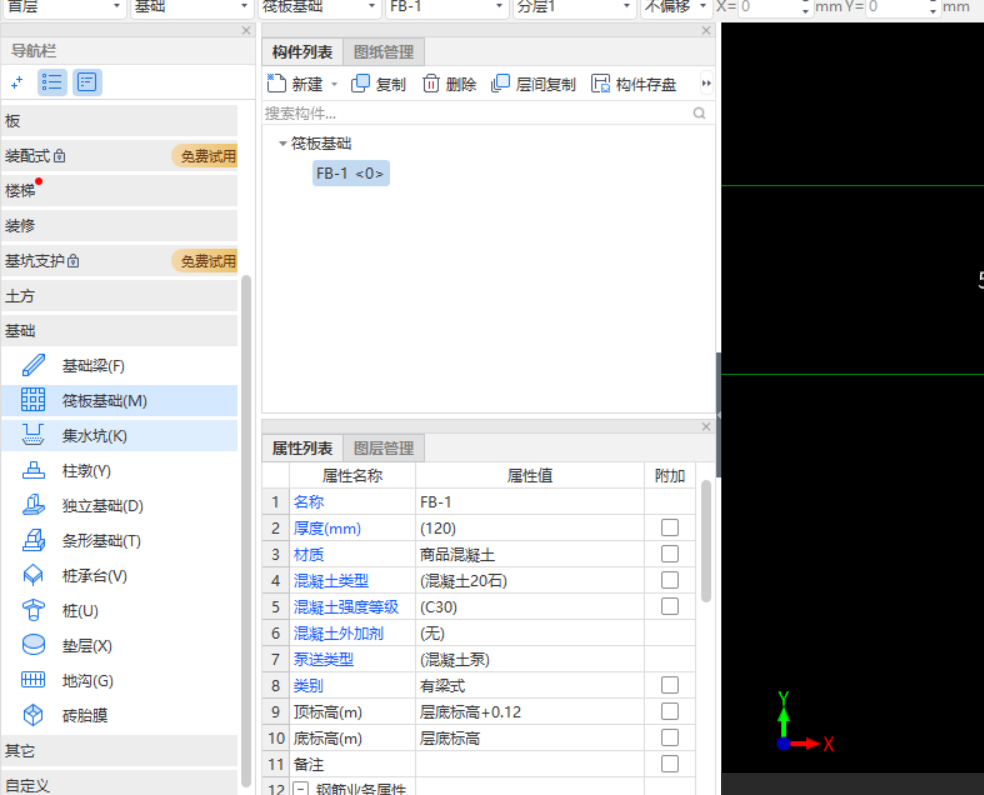Select the 砖胎膜 brick formwork icon
This screenshot has height=795, width=984.
click(33, 715)
